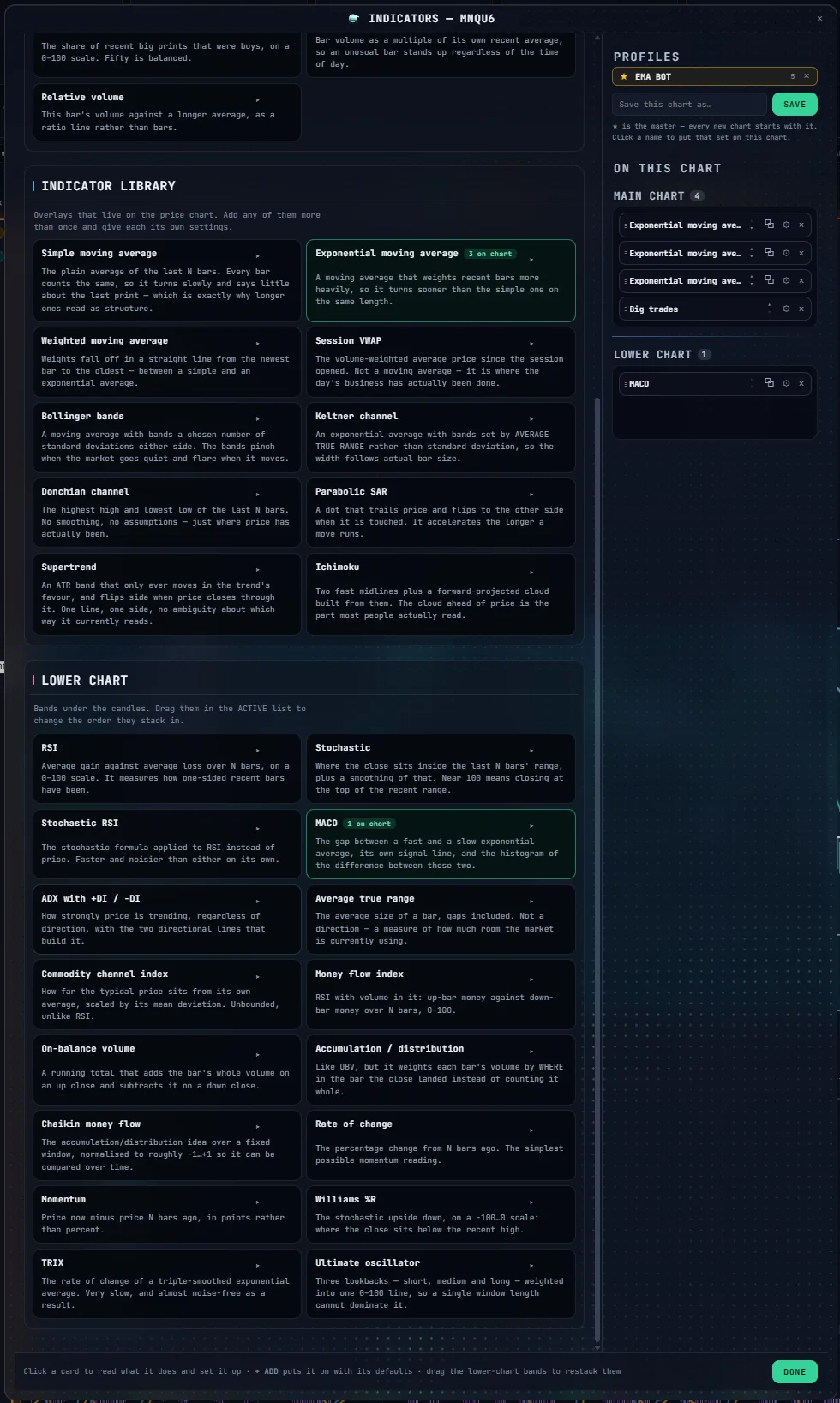
Task: Open the Stochastic card
Action: (441, 769)
